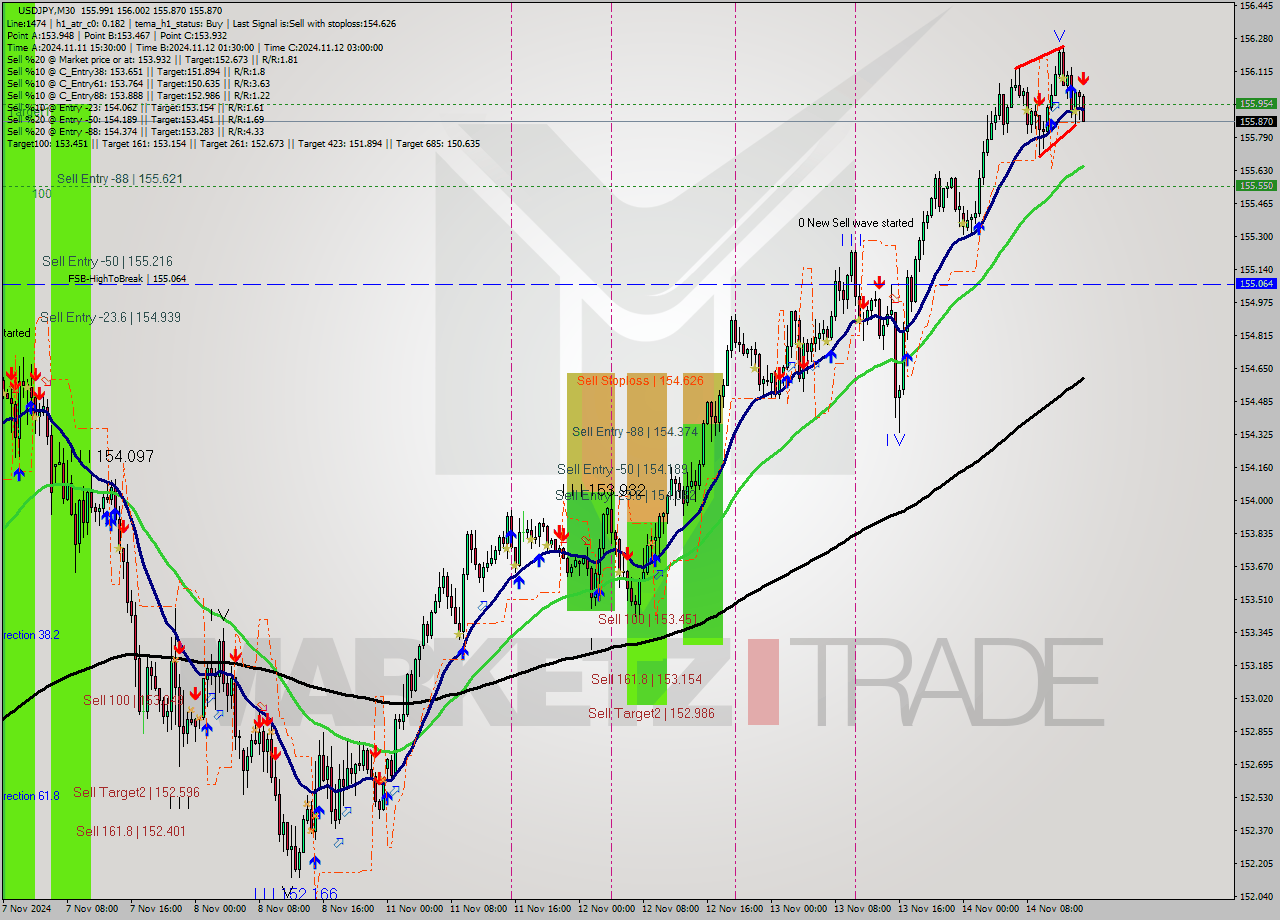This screenshot has height=920, width=1280.
Task: Click the 'Line:1474 | h1_atr_c0: 0.182' info row
Action: click(x=201, y=22)
